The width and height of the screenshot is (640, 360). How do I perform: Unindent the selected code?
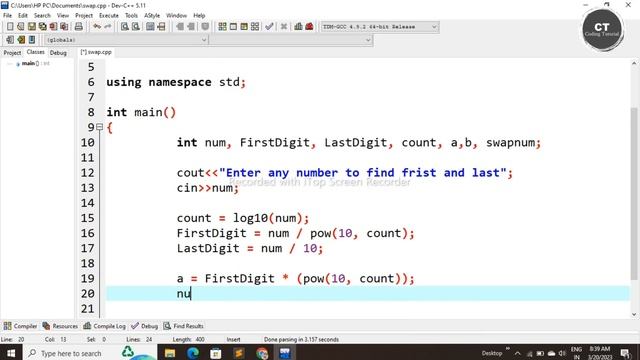point(191,27)
